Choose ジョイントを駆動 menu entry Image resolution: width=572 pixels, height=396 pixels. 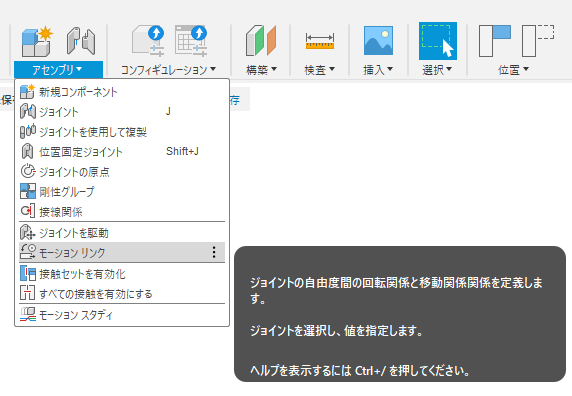(x=122, y=233)
